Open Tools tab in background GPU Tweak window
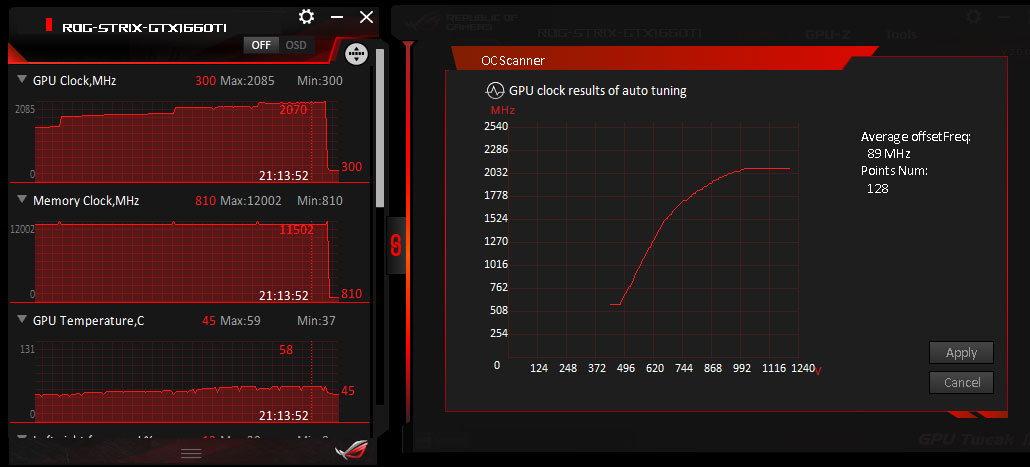 (901, 34)
